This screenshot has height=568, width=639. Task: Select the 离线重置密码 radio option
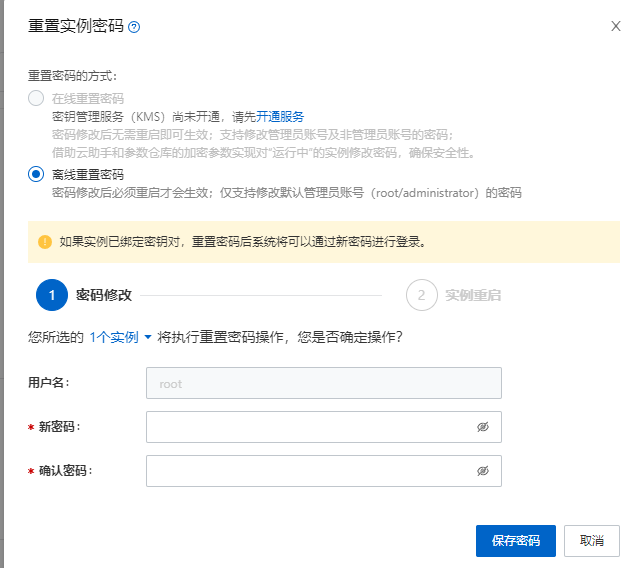click(36, 174)
